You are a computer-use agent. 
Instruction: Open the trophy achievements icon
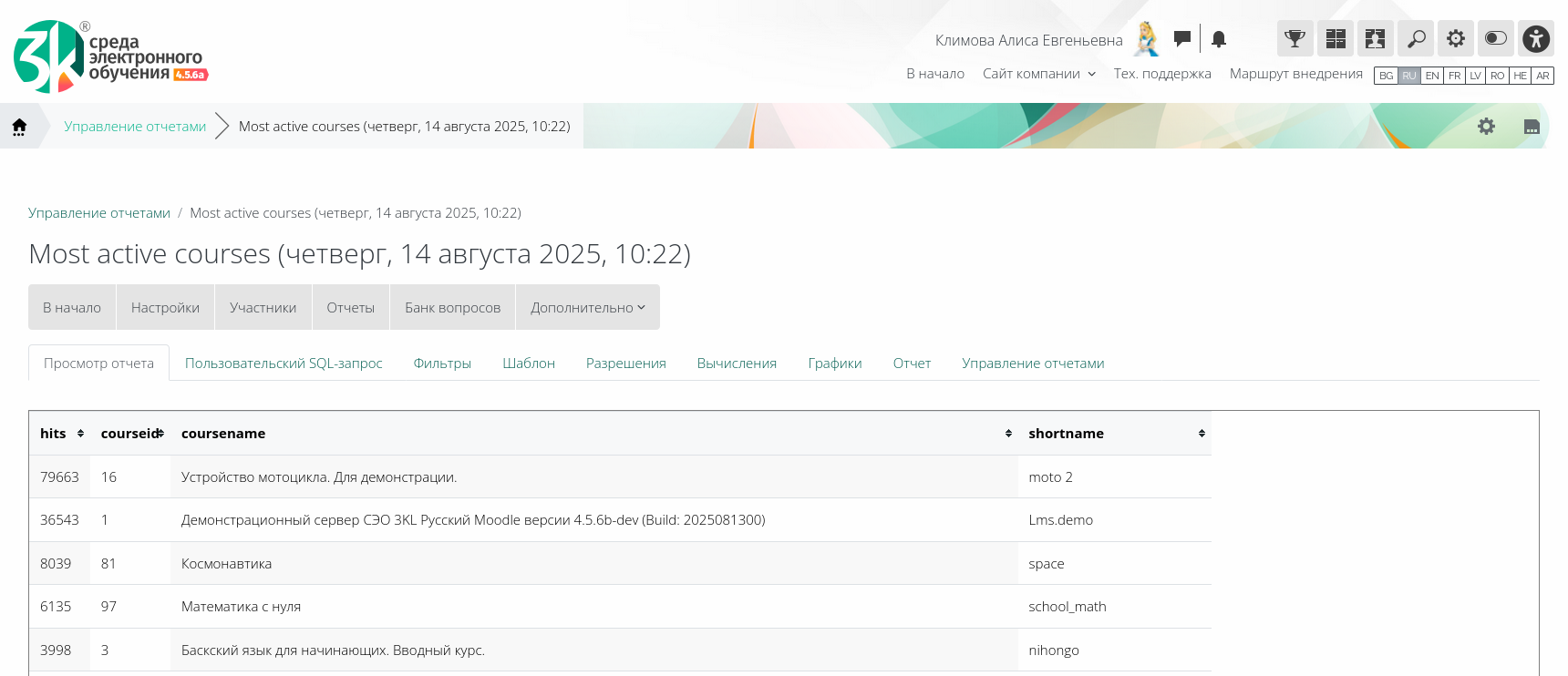point(1295,39)
